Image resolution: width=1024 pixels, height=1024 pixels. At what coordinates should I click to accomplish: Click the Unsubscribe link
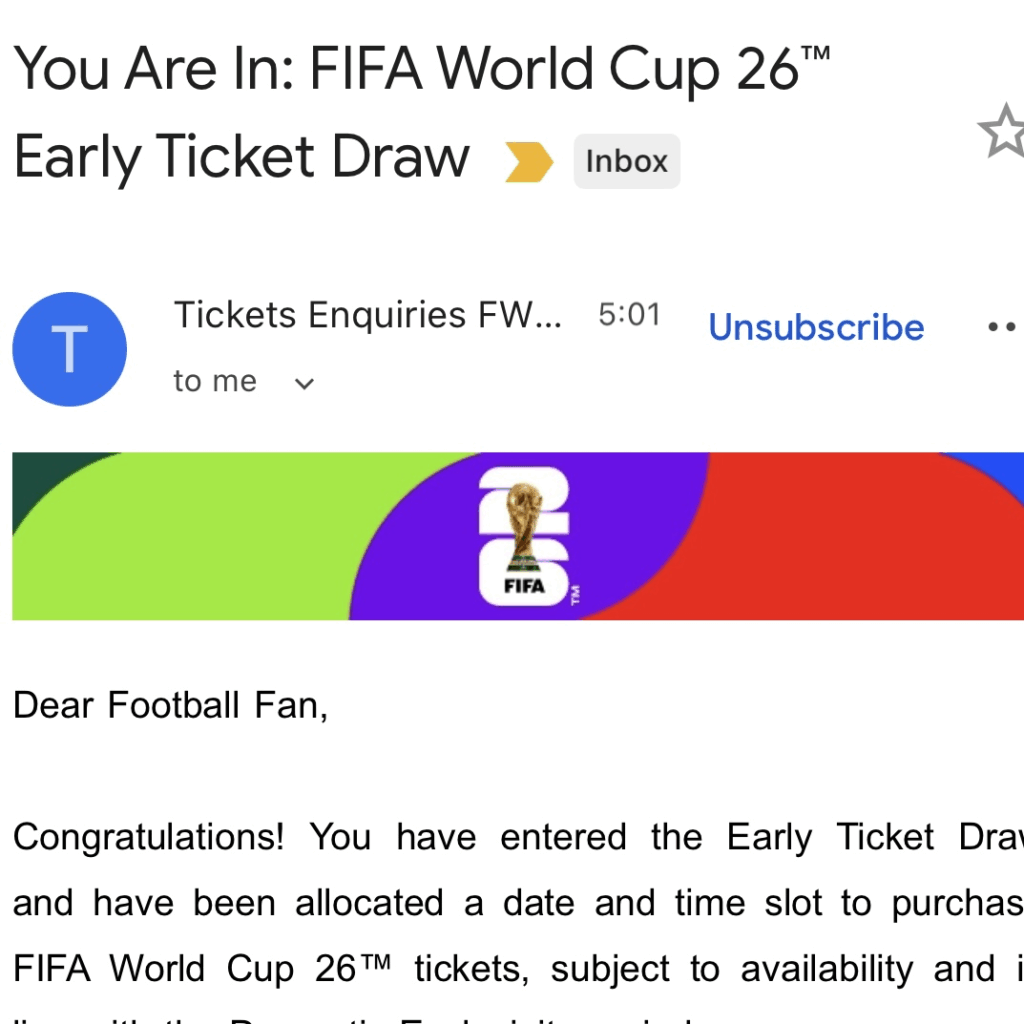[x=816, y=327]
